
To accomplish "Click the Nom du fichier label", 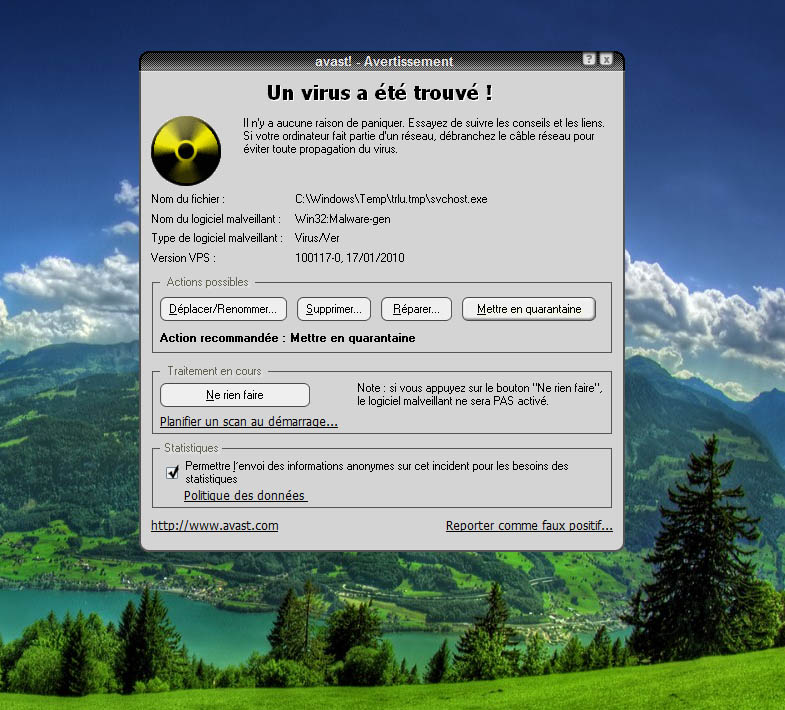I will click(188, 199).
